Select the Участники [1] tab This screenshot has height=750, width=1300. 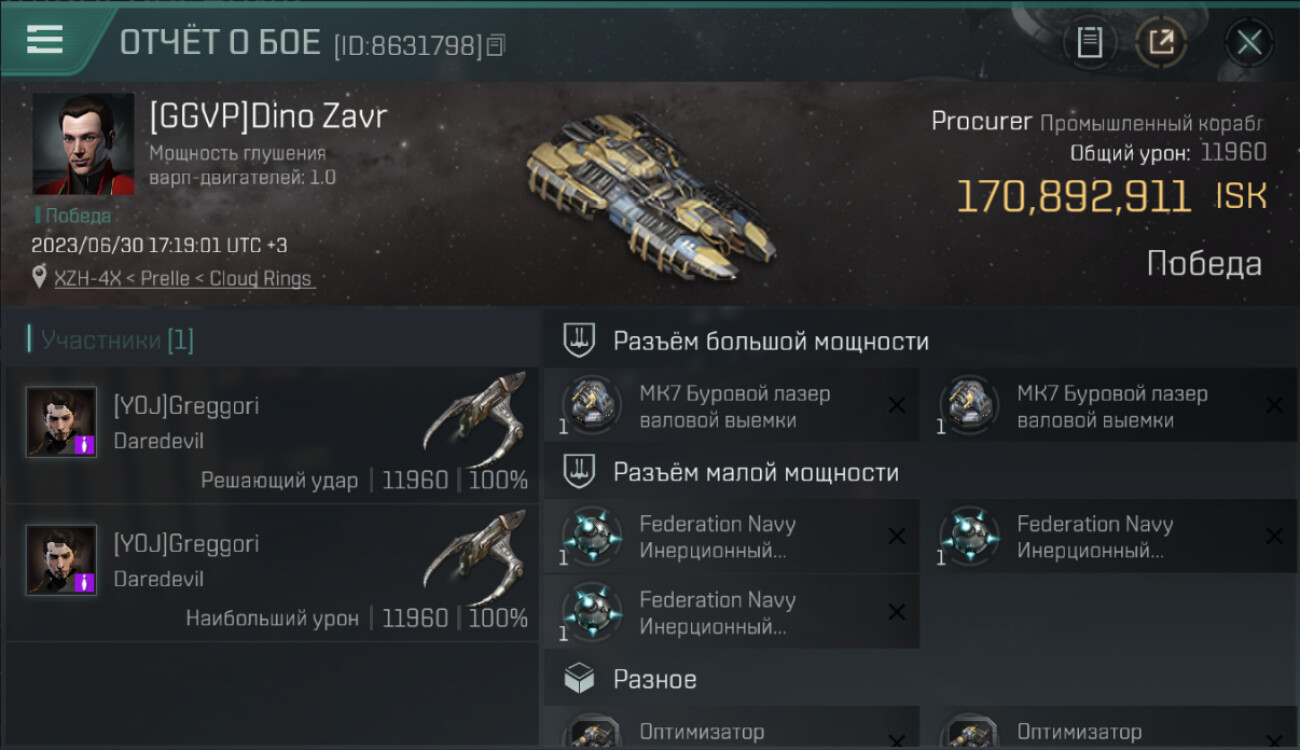112,340
